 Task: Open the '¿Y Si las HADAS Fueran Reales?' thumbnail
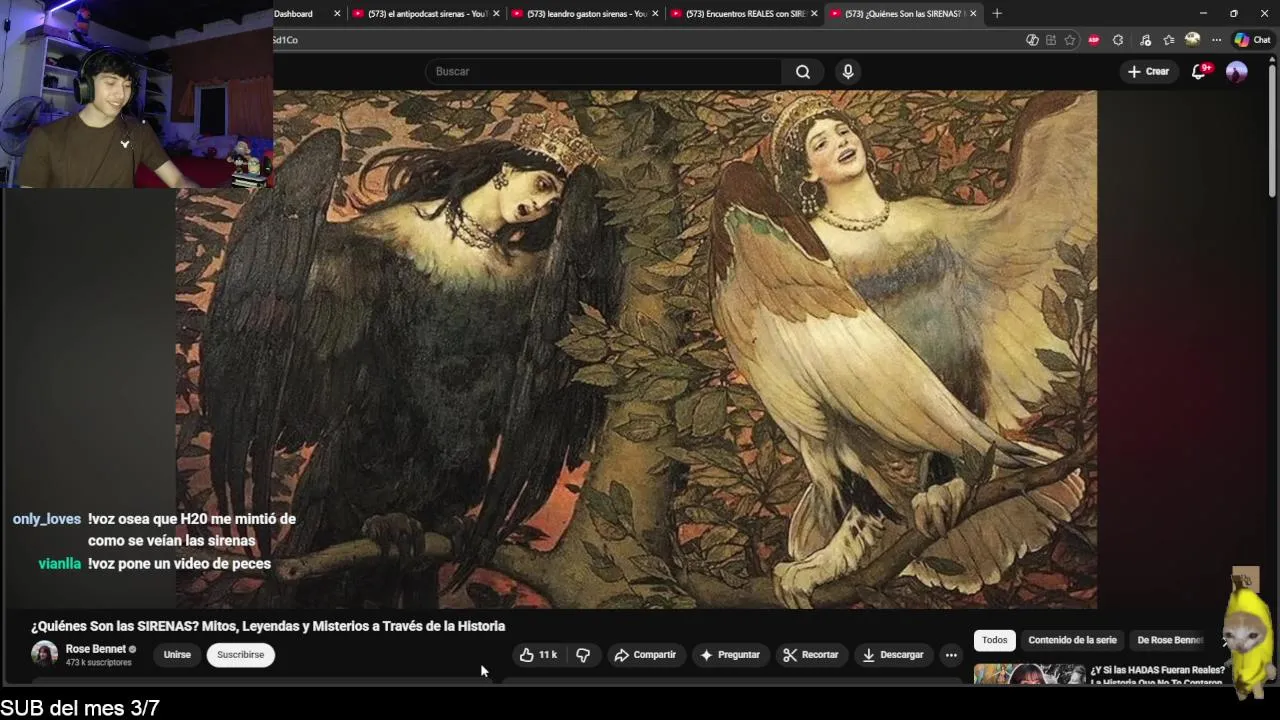tap(1029, 674)
